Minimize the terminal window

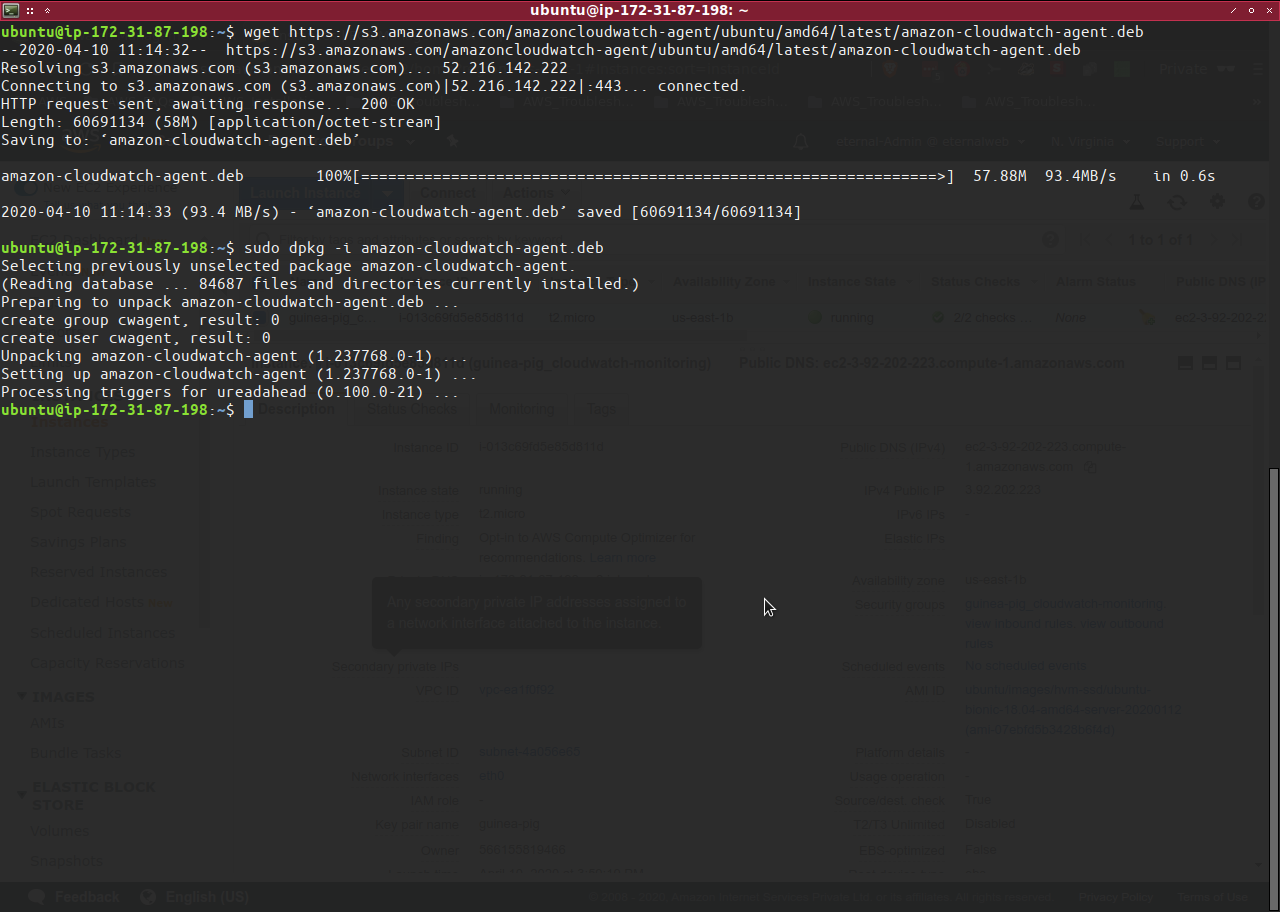1232,9
